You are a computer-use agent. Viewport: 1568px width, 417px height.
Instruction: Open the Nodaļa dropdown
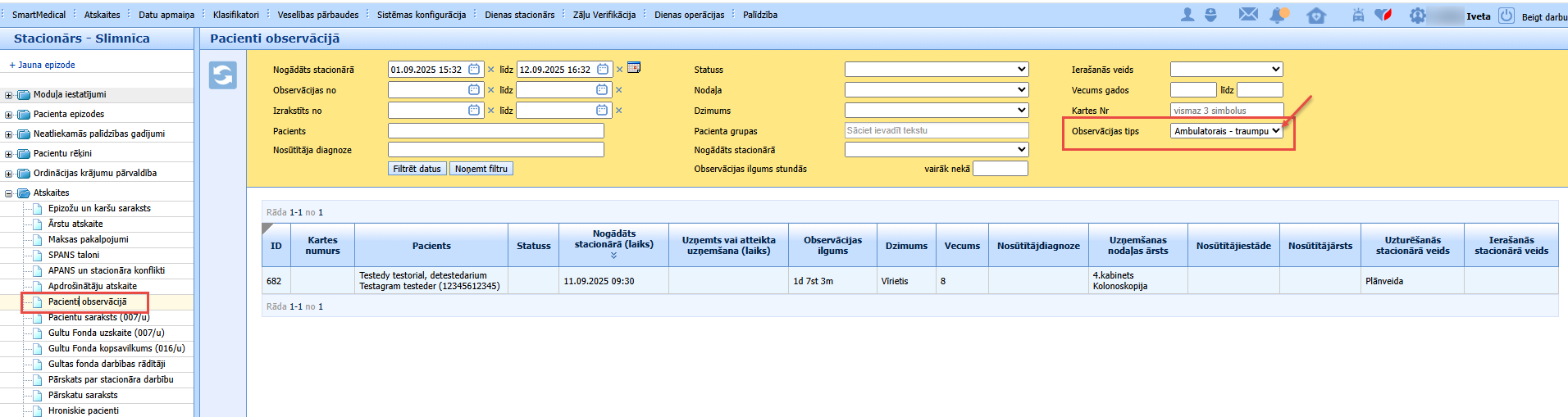click(937, 90)
